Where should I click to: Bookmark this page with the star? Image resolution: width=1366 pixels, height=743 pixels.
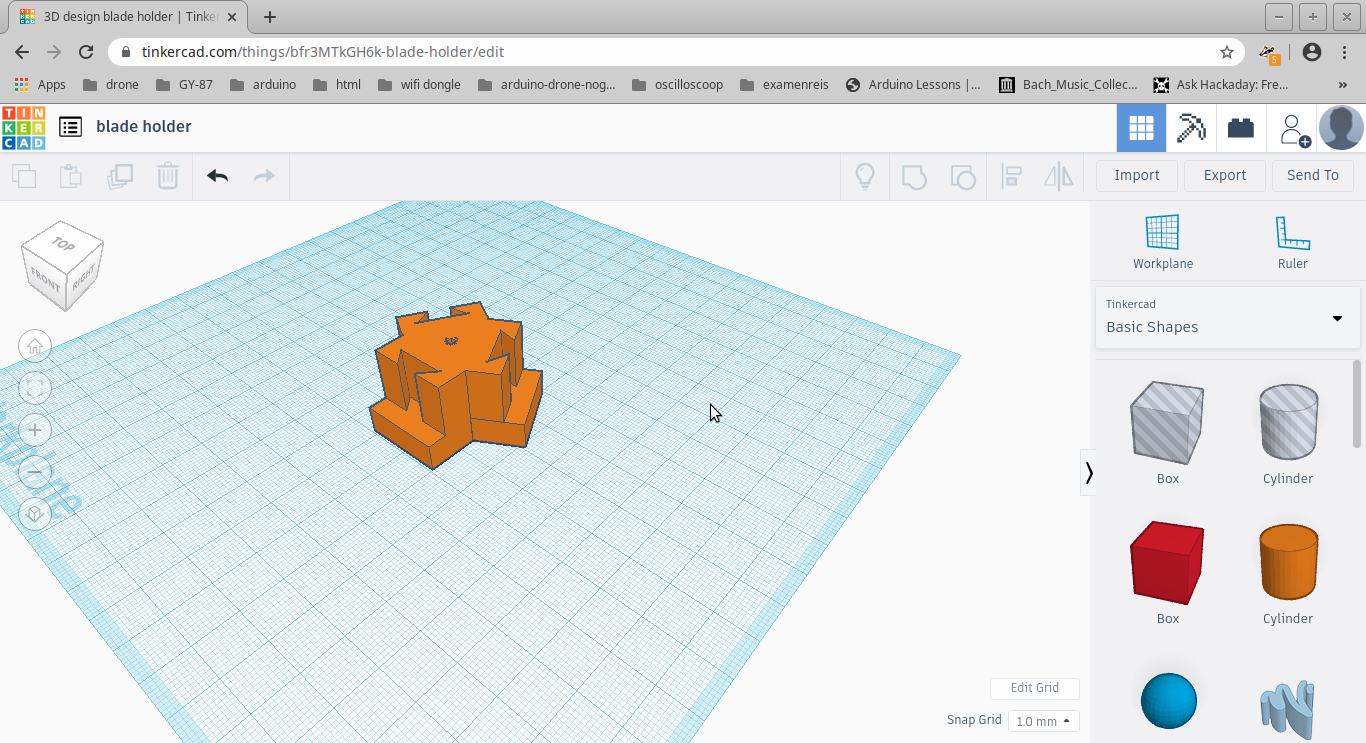pyautogui.click(x=1227, y=52)
